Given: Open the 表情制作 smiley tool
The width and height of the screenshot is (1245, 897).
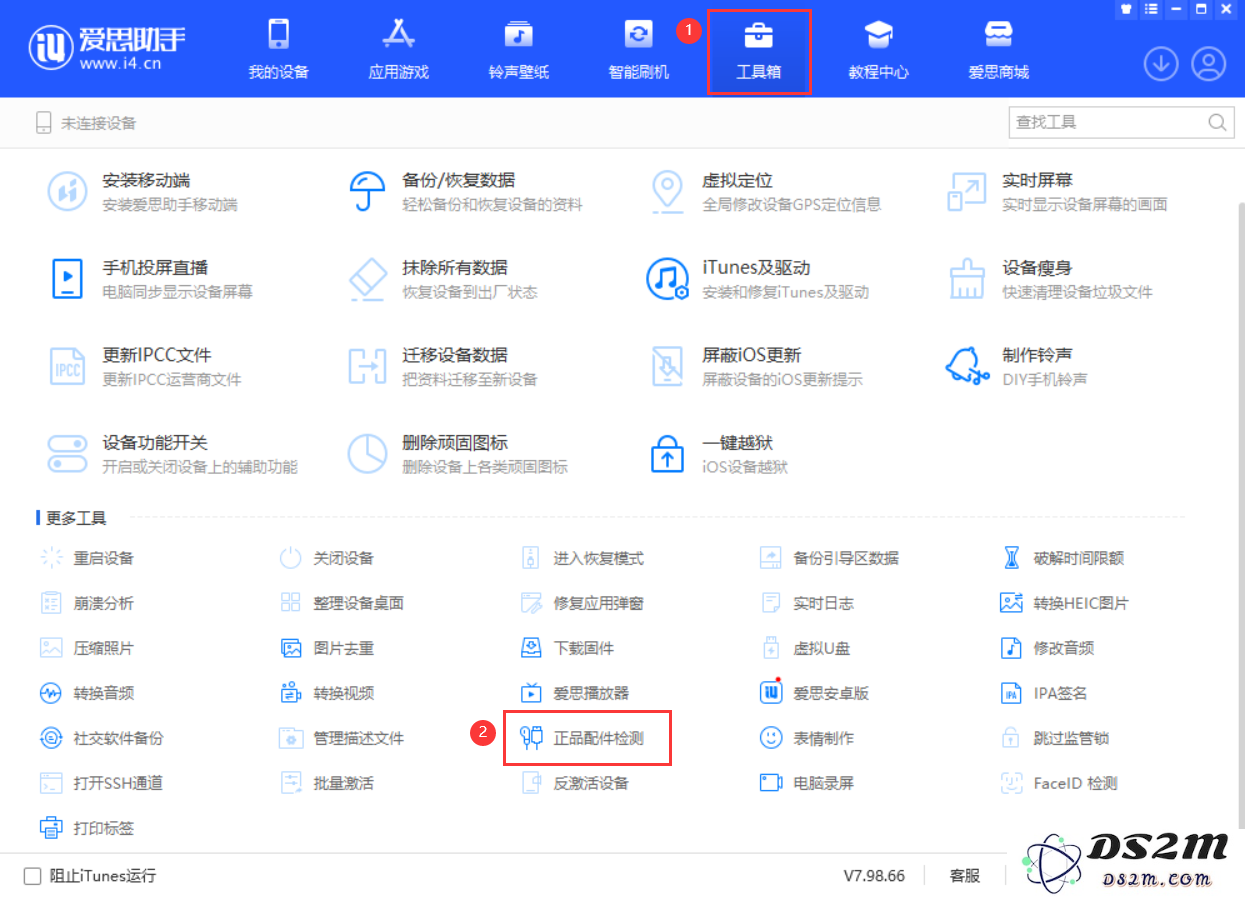Looking at the screenshot, I should 808,738.
